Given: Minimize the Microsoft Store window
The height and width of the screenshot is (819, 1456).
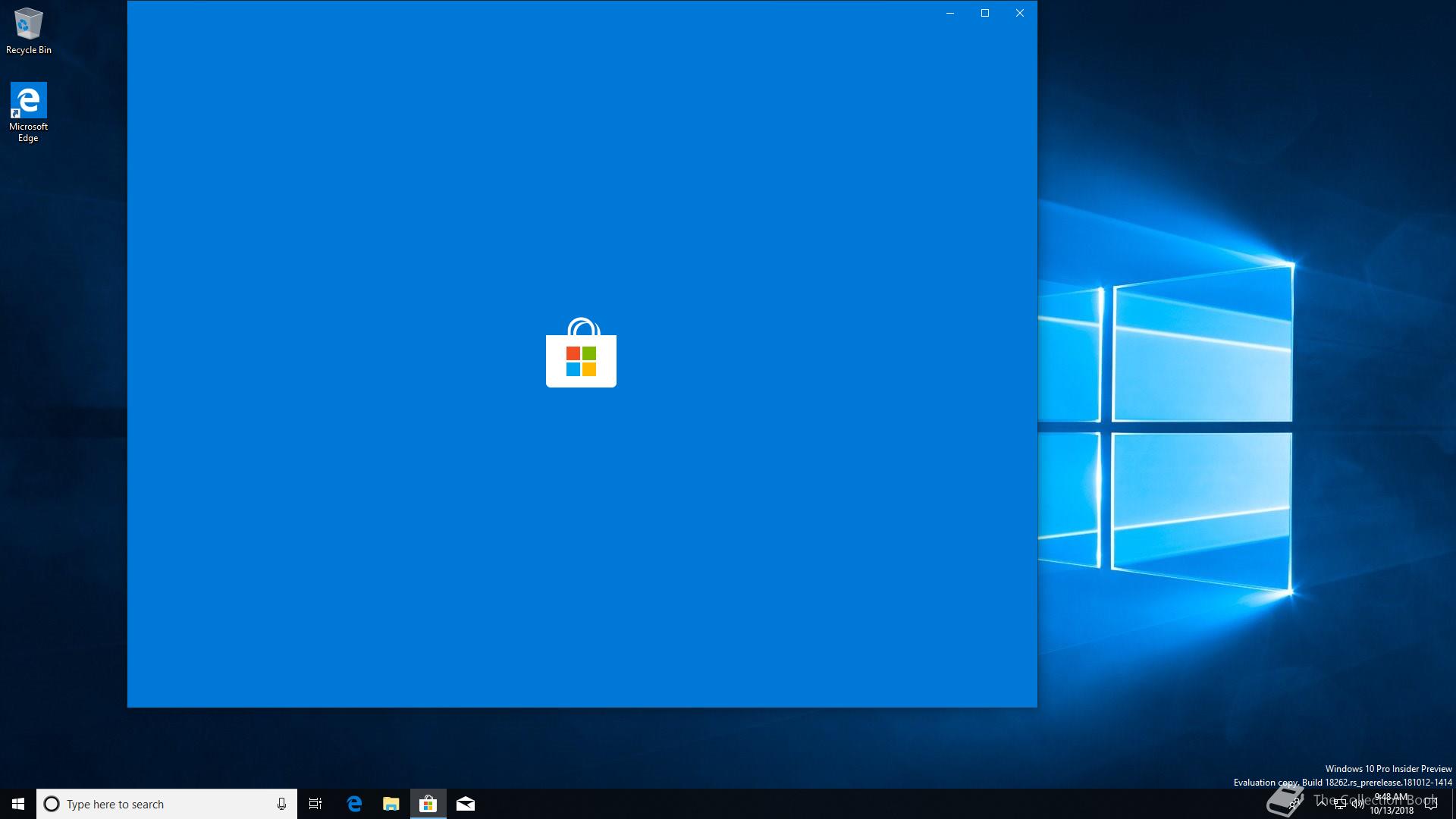Looking at the screenshot, I should [950, 13].
